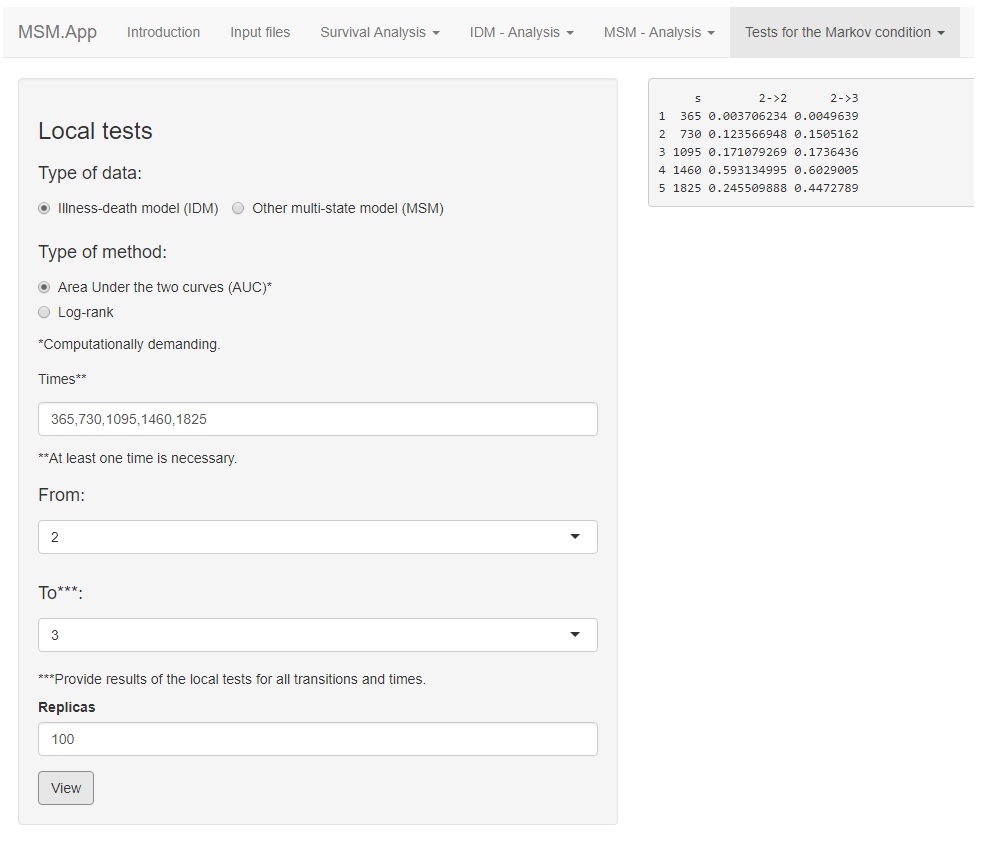The image size is (981, 841).
Task: Expand the Survival Analysis menu
Action: click(379, 32)
